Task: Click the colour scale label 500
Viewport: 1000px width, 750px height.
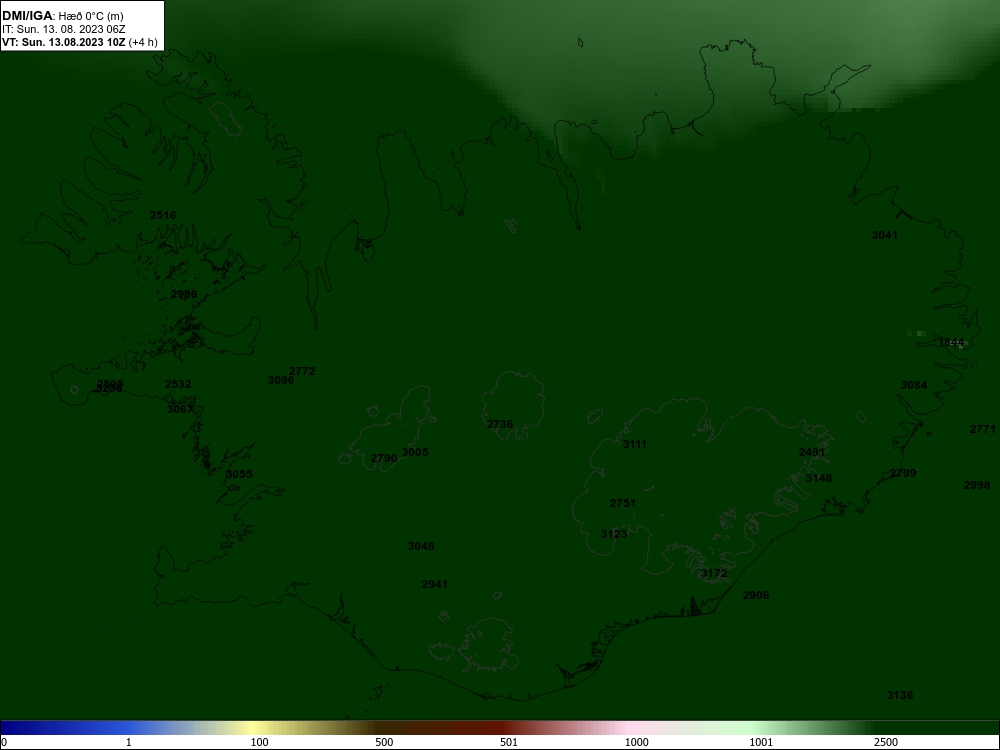Action: click(x=385, y=742)
